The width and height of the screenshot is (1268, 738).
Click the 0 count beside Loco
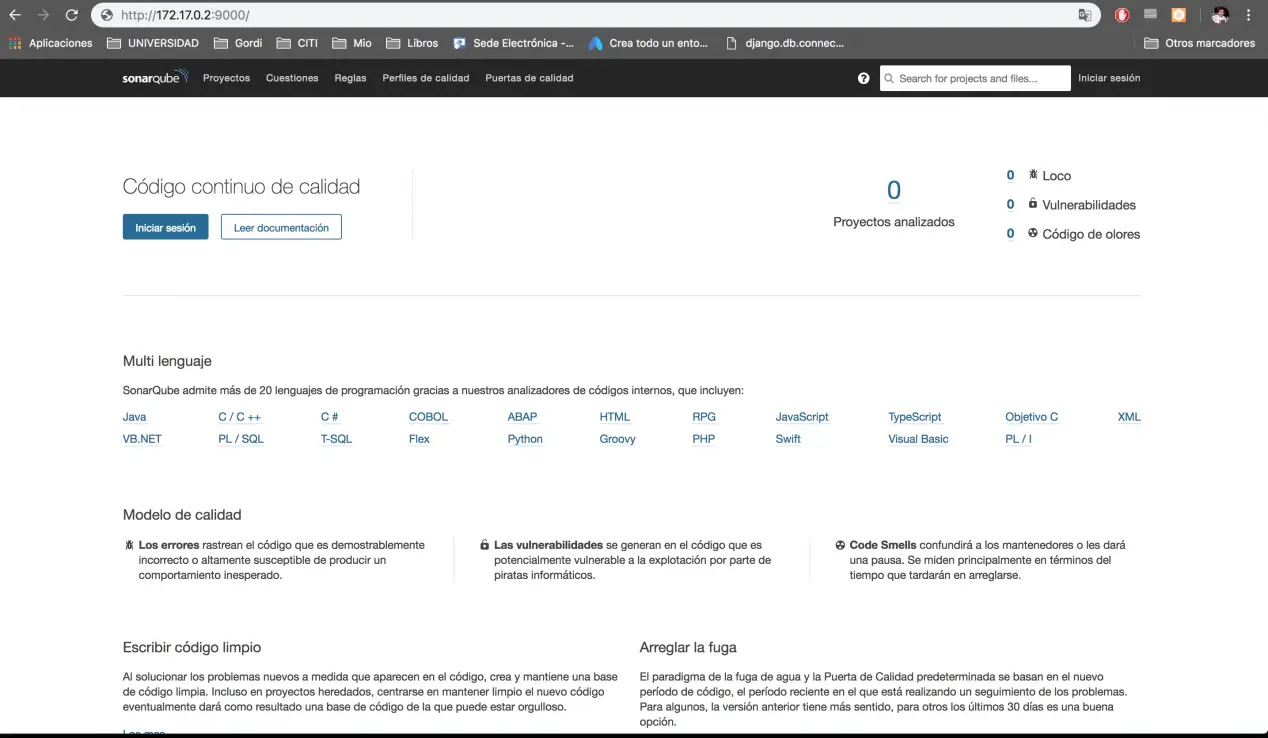click(1010, 175)
